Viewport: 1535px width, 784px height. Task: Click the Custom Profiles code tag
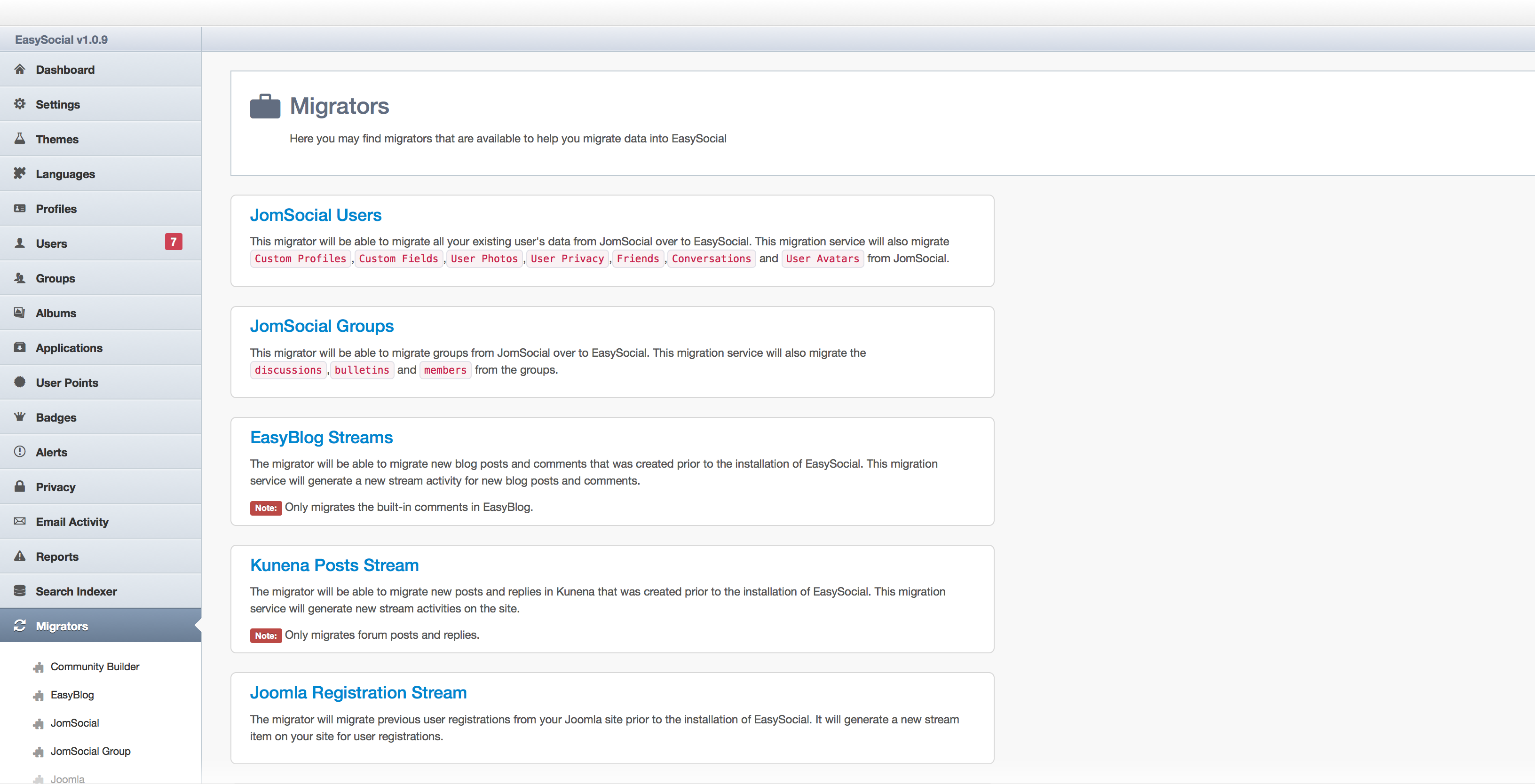(x=301, y=259)
